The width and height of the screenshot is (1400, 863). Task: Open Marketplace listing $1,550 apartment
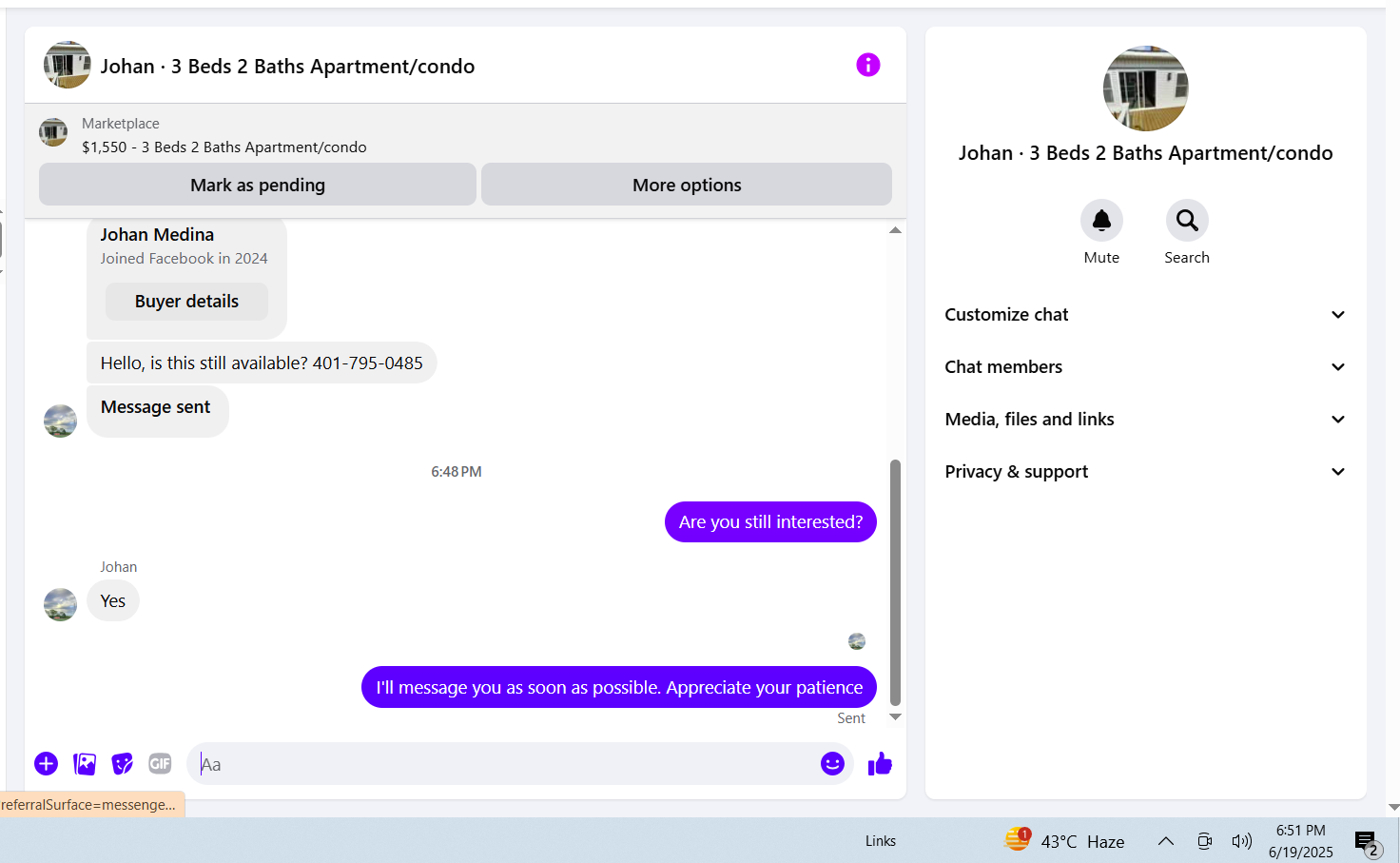(x=224, y=147)
